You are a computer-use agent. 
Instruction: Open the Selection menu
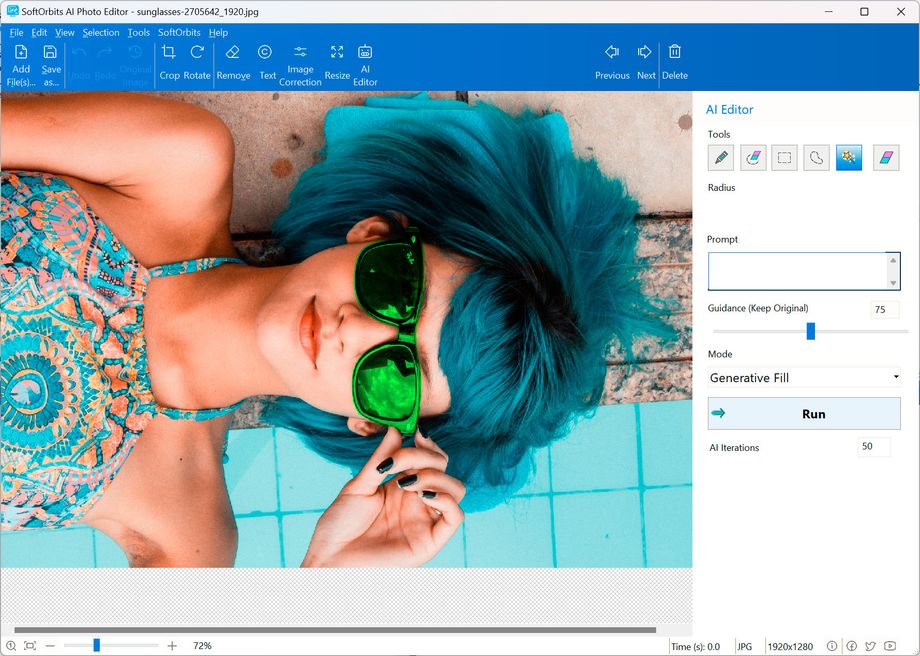[101, 32]
